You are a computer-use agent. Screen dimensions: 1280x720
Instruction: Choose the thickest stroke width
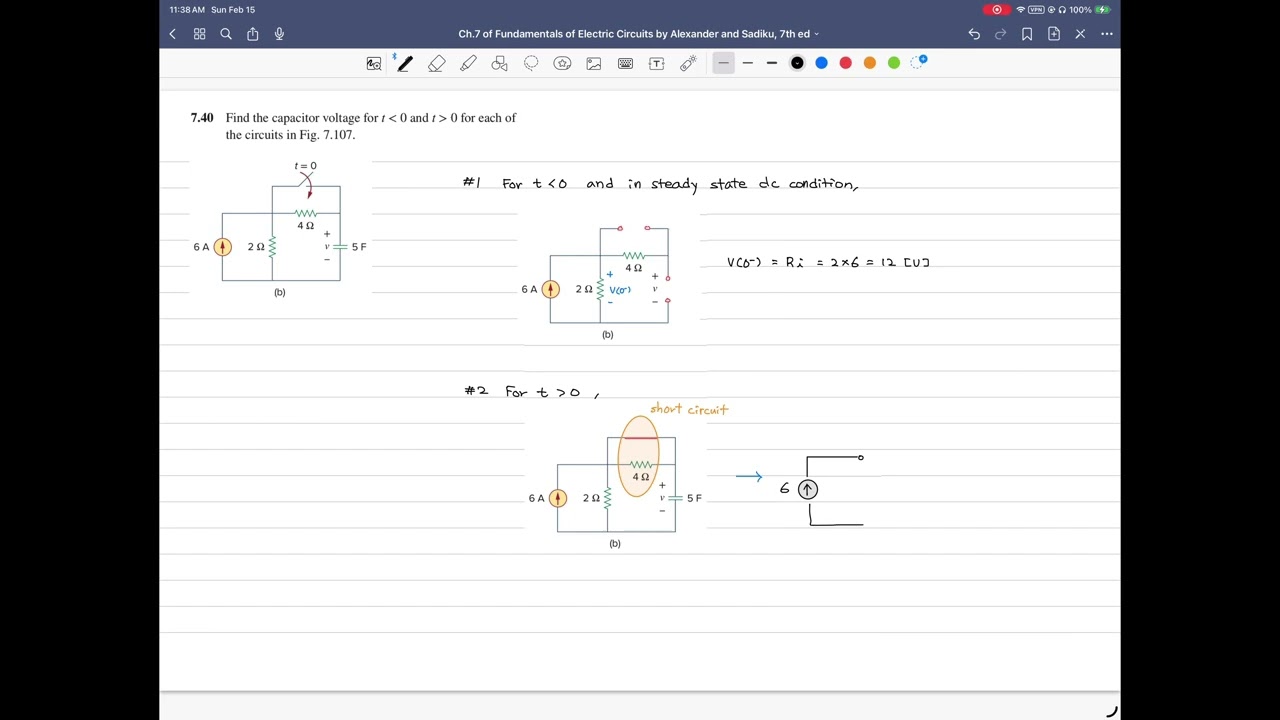(x=772, y=63)
